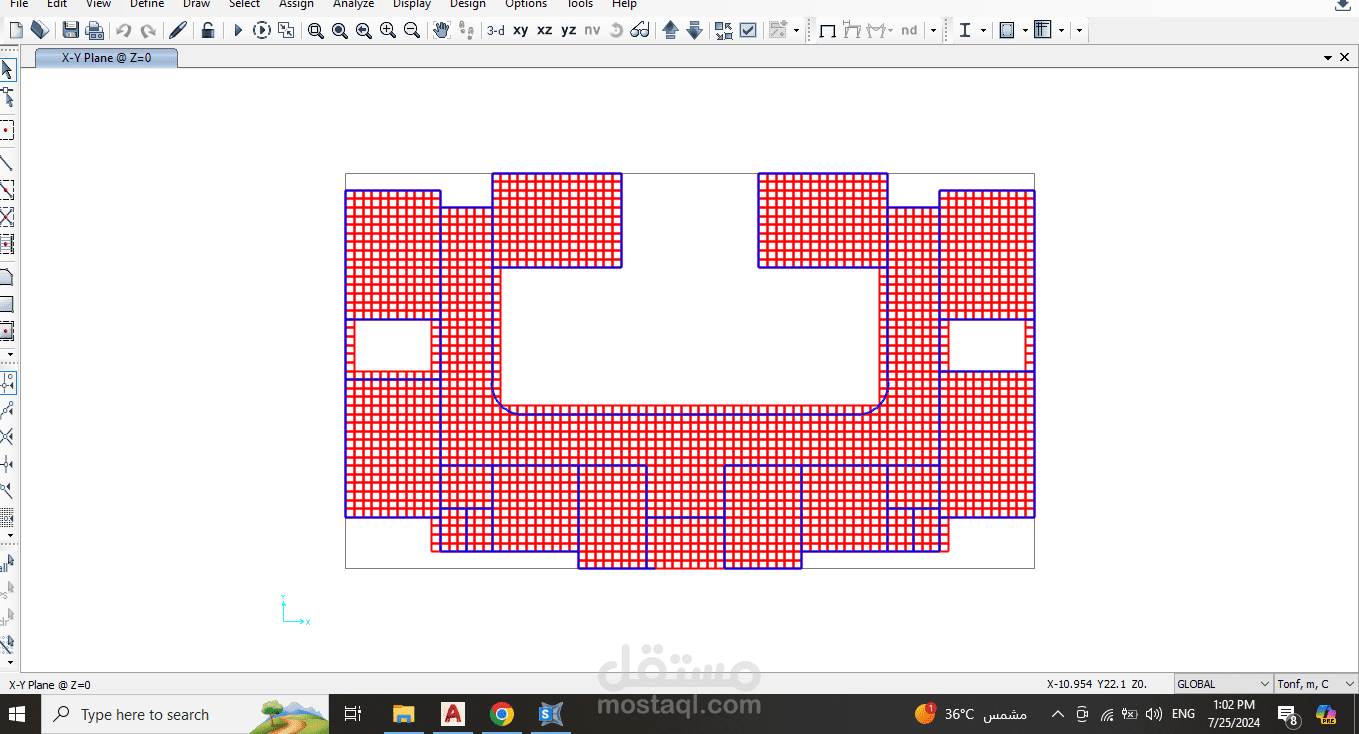Click the Draw Special Joint icon

(7, 130)
